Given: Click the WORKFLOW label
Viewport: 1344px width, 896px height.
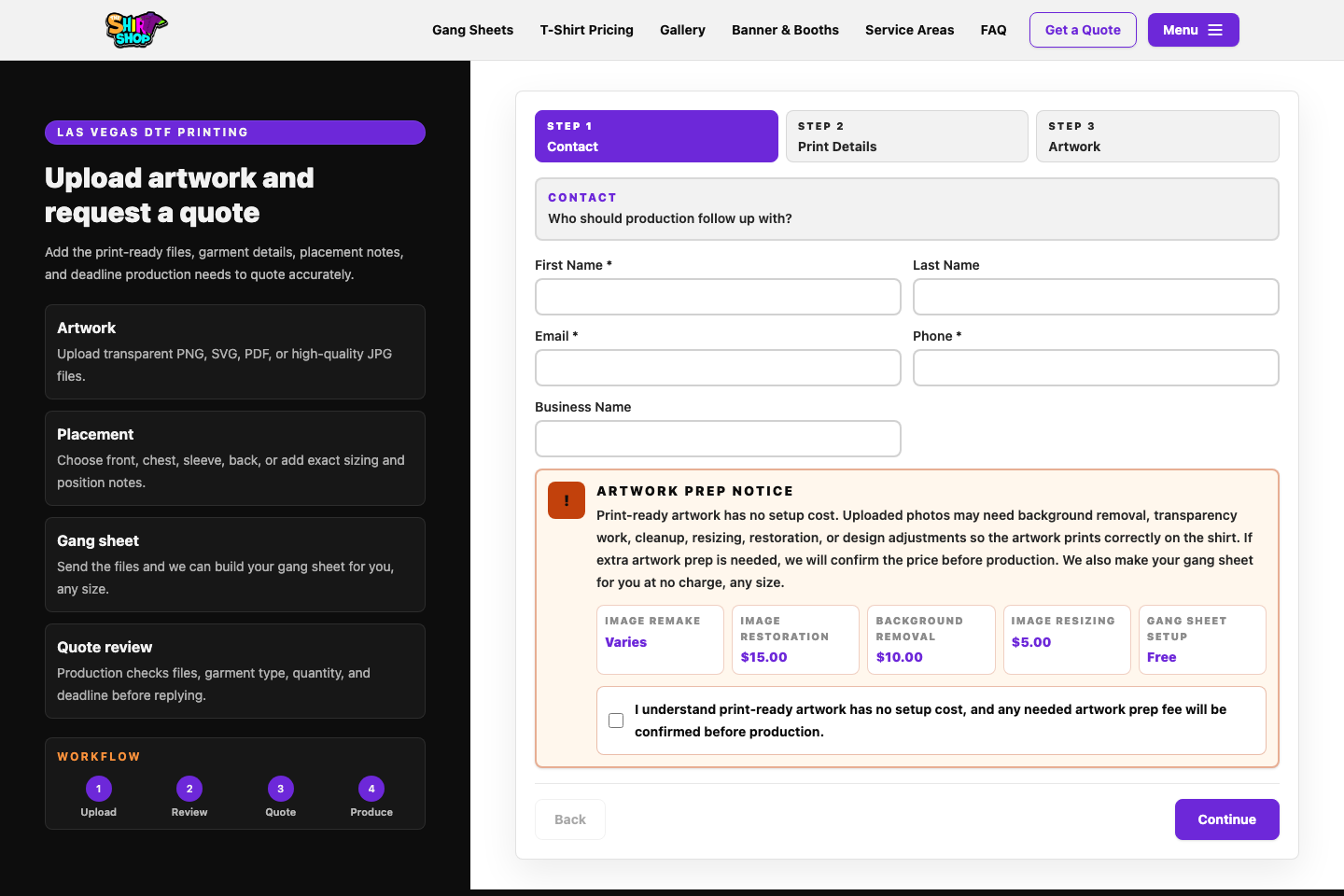Looking at the screenshot, I should (99, 757).
